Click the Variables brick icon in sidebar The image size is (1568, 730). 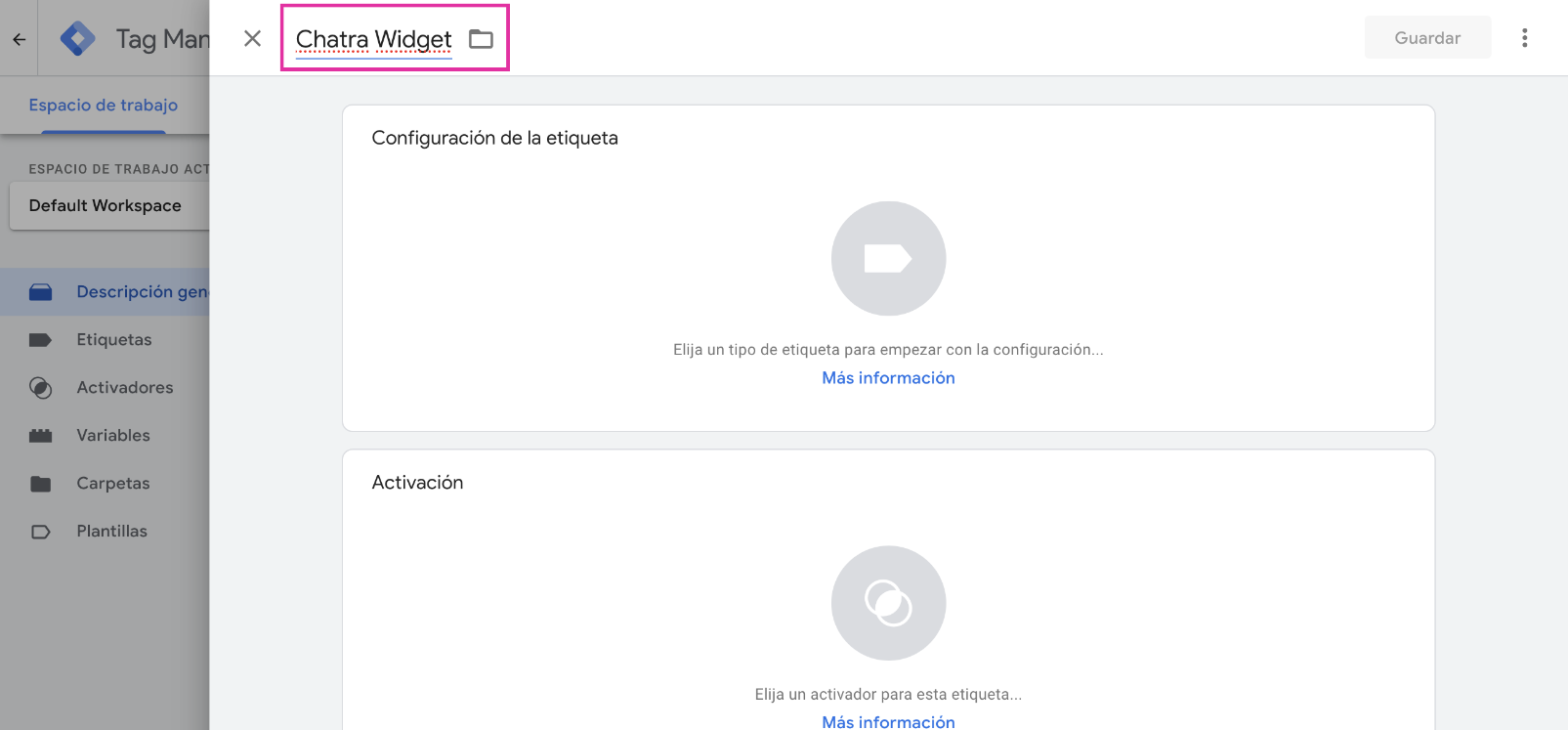[x=40, y=436]
